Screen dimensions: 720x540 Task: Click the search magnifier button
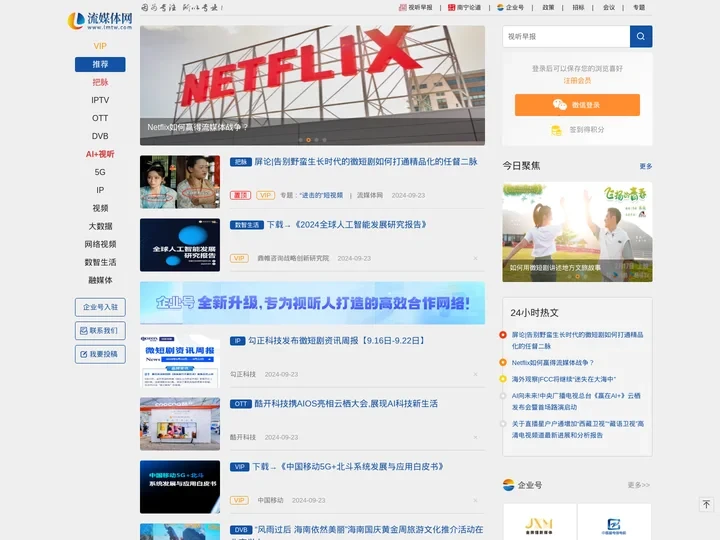click(x=641, y=36)
